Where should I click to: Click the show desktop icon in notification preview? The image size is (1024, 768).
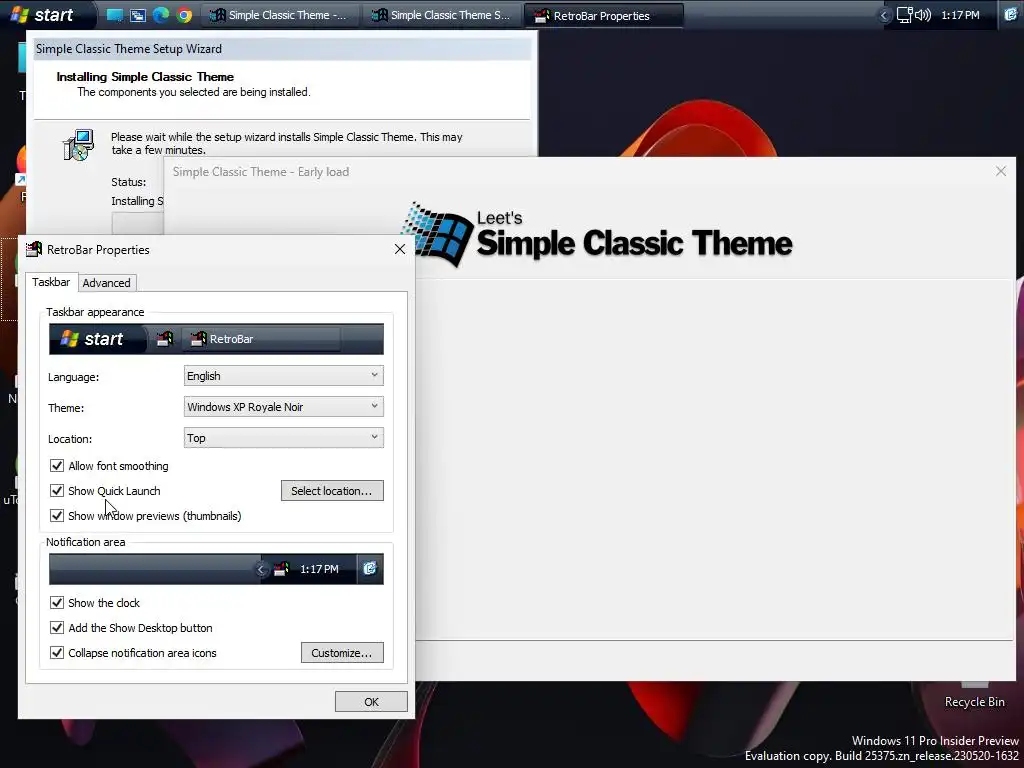[370, 569]
